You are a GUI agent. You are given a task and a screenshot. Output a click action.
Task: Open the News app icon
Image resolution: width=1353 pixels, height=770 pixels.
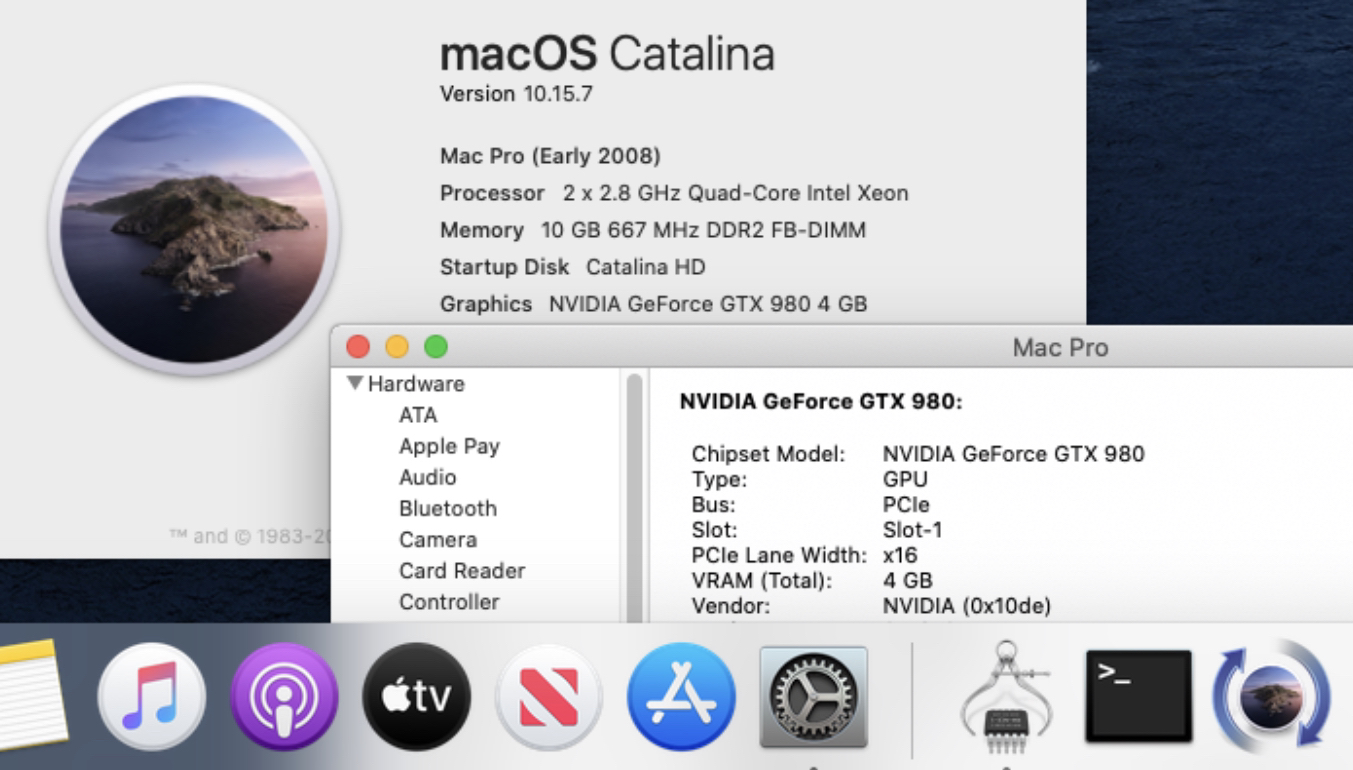click(x=548, y=697)
